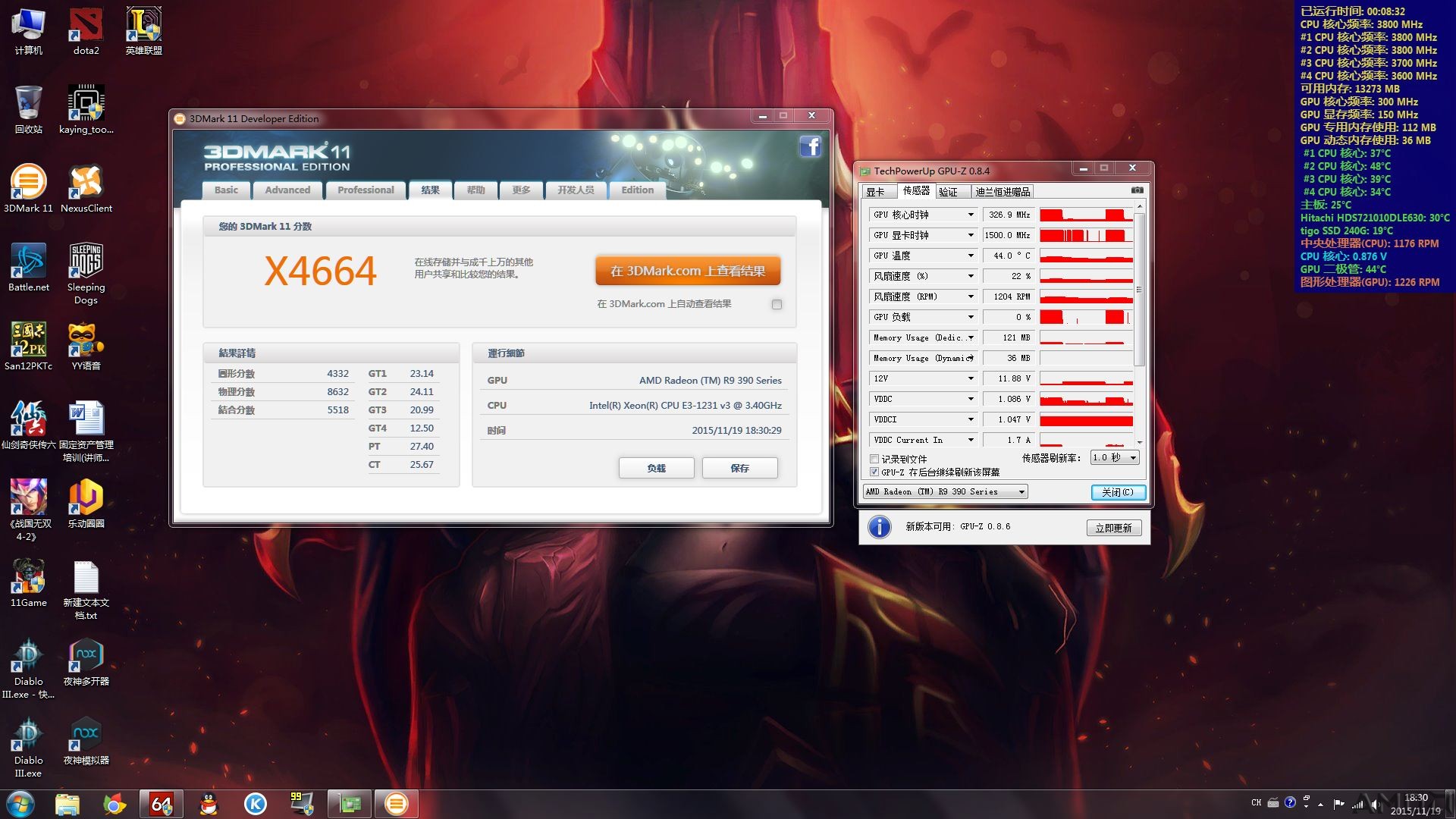Screen dimensions: 1456x819
Task: Select the Battle.net desktop icon
Action: click(x=28, y=268)
